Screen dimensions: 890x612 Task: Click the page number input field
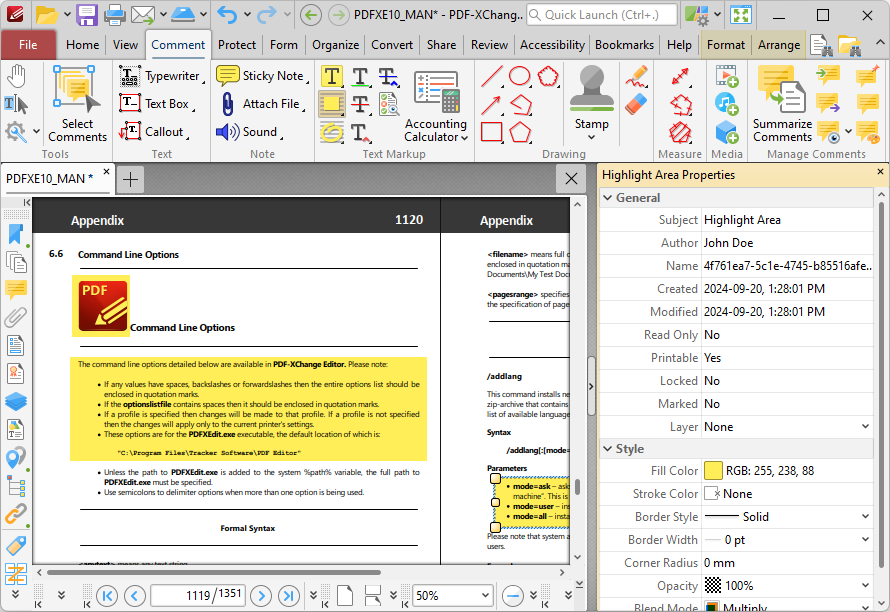199,596
